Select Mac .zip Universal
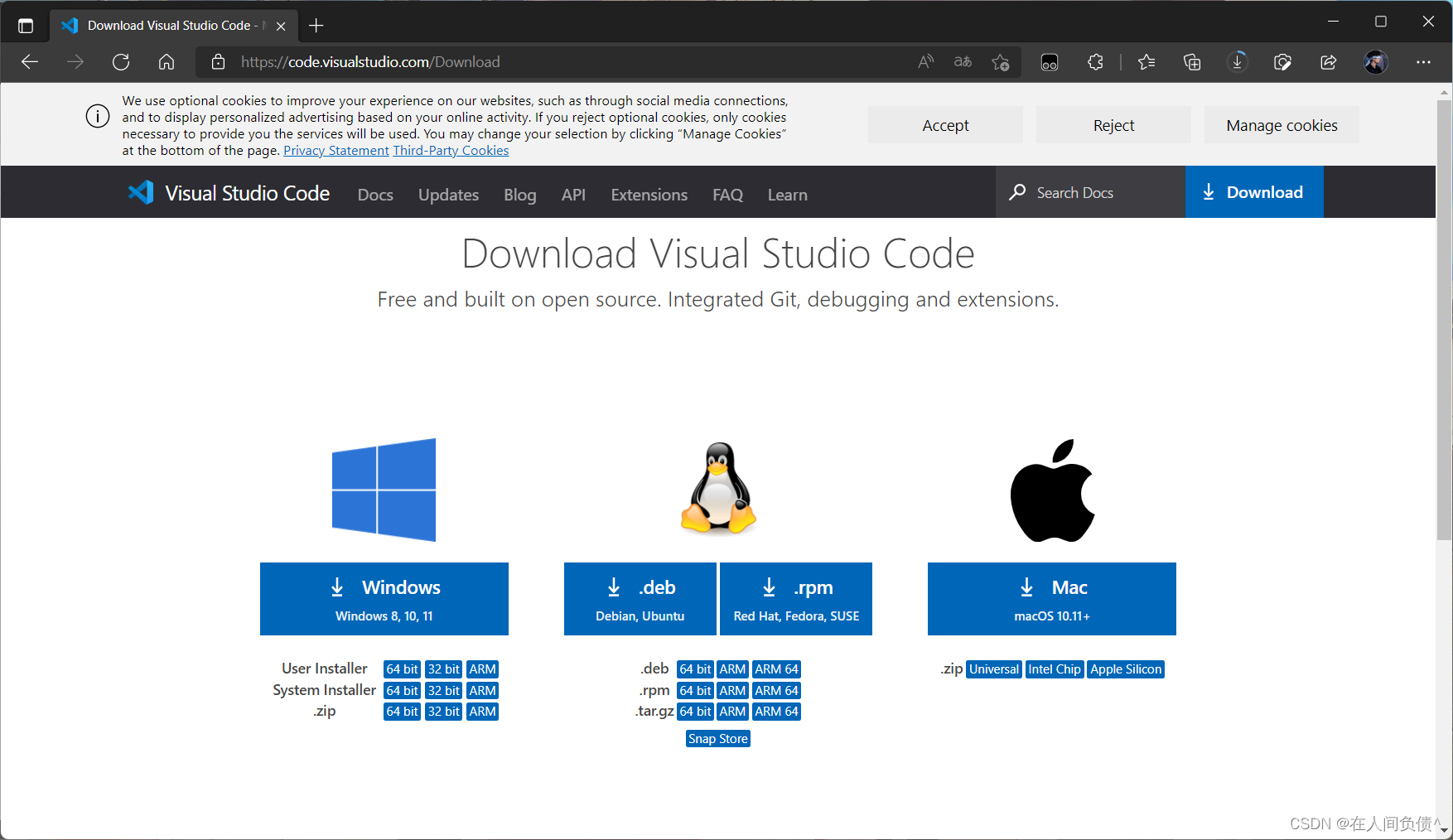The height and width of the screenshot is (840, 1453). coord(994,669)
